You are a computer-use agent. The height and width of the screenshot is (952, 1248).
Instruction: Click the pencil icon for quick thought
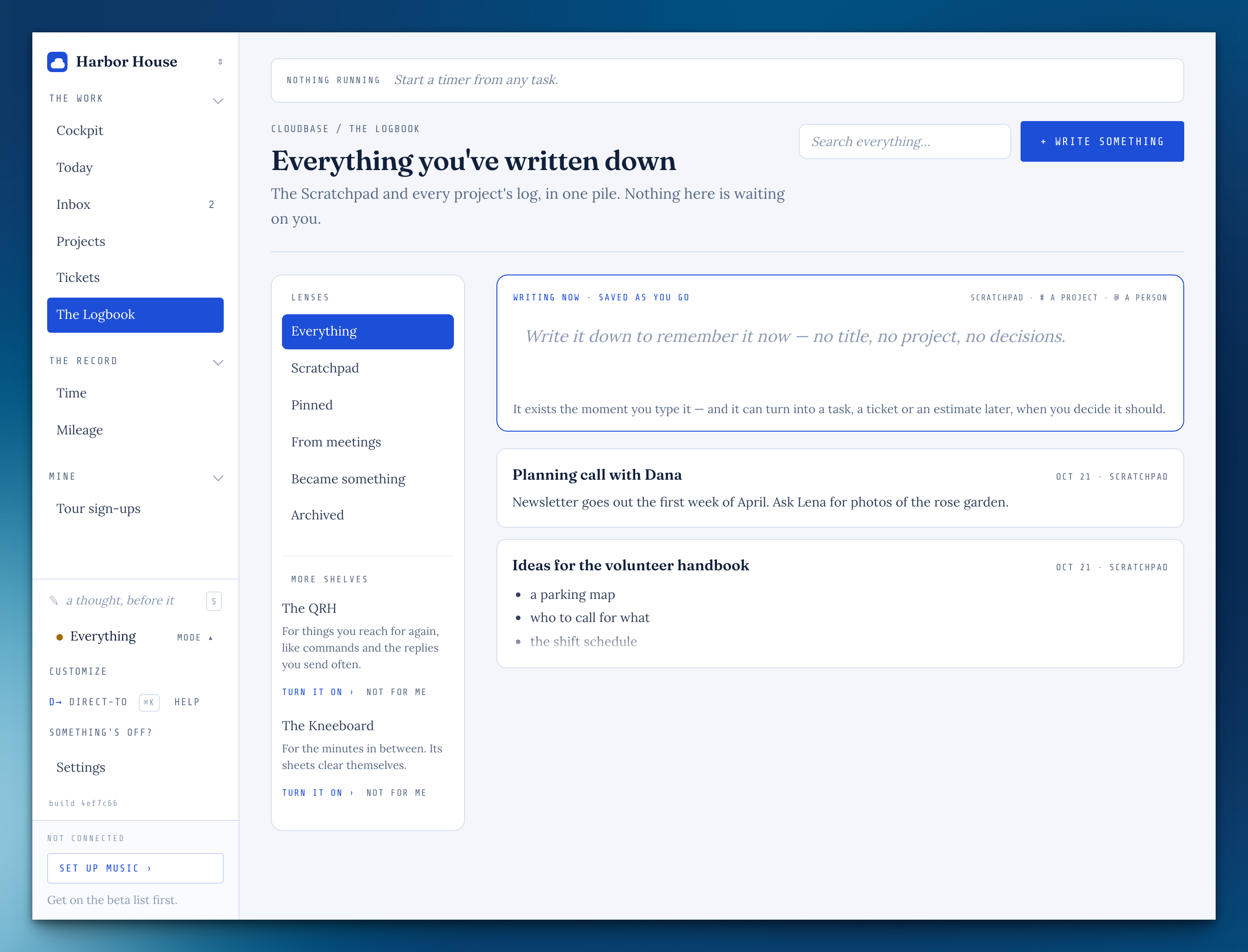click(54, 600)
